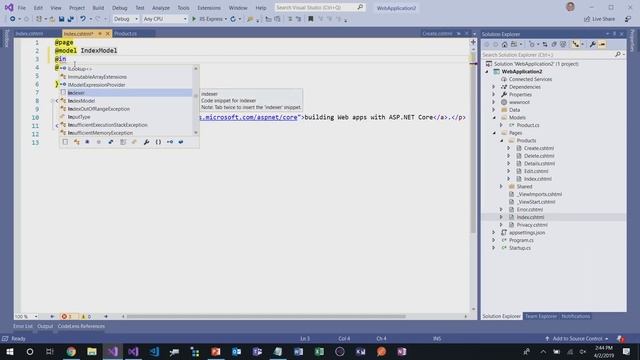Click the Live Share button

600,19
